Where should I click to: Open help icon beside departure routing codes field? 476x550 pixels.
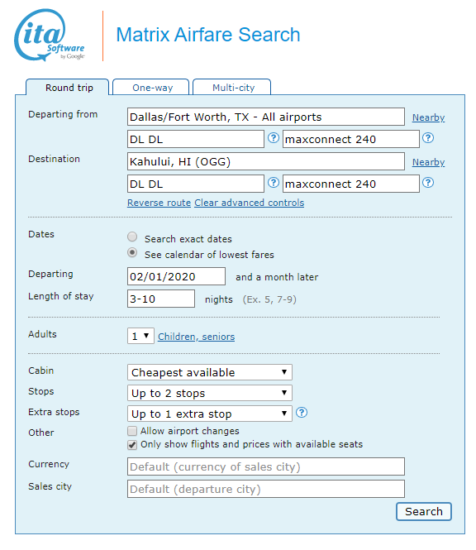[x=273, y=138]
